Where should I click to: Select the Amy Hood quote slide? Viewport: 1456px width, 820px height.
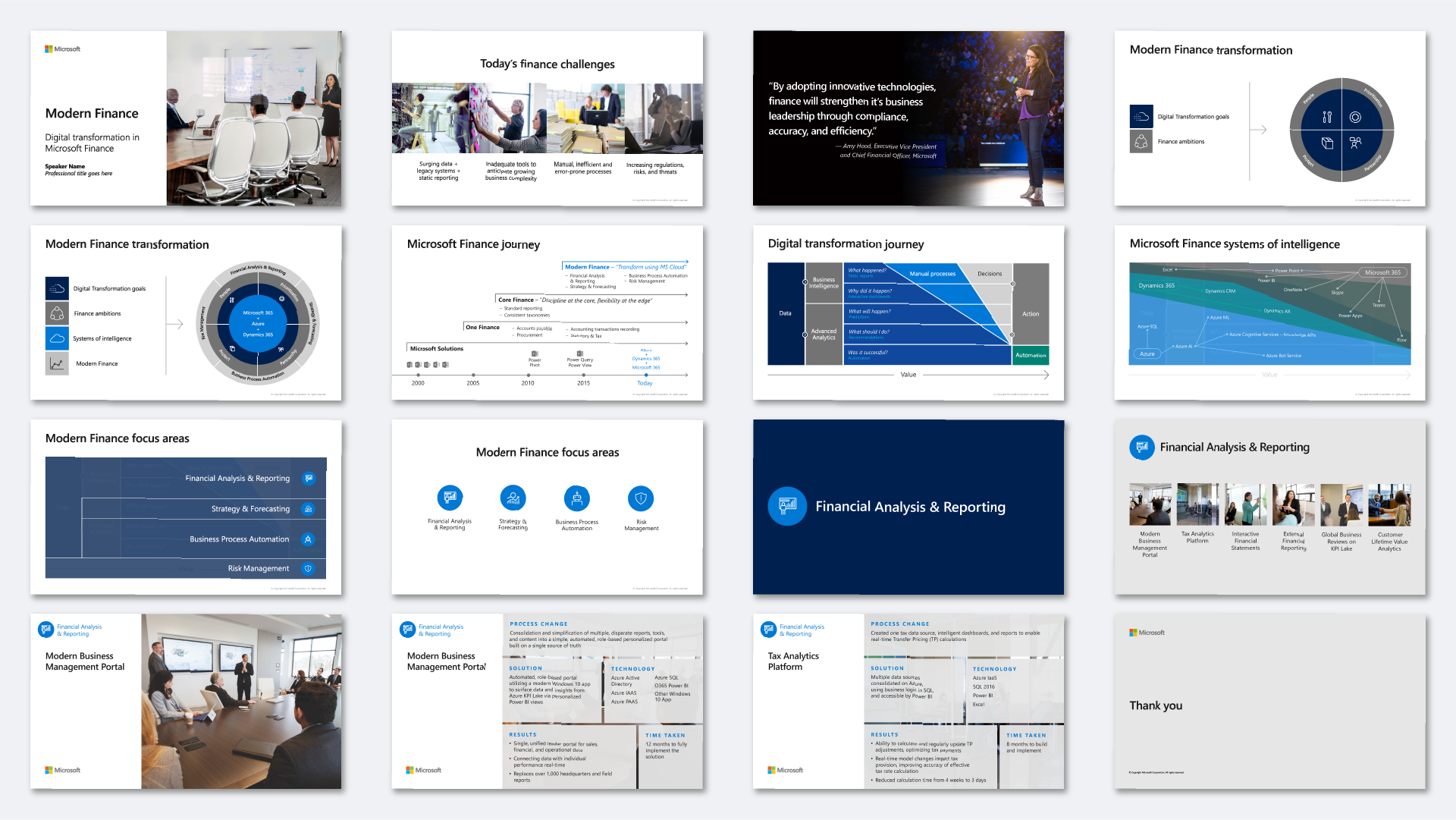tap(908, 118)
